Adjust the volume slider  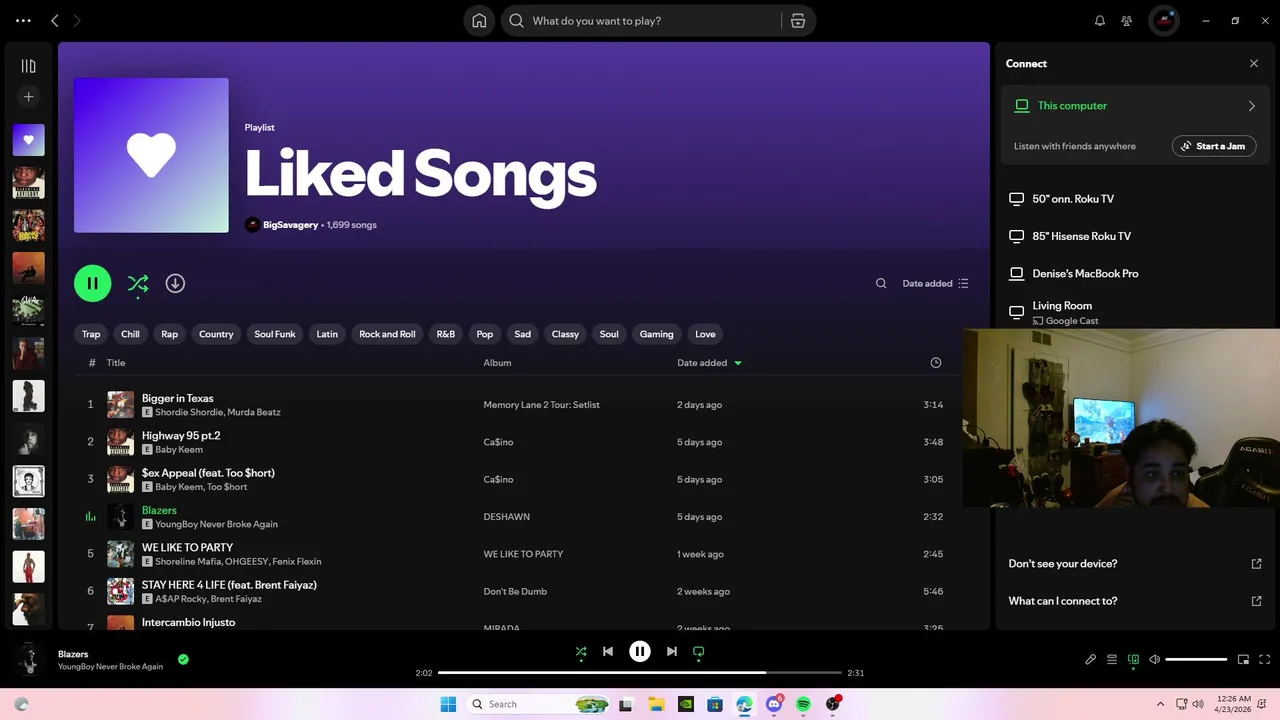(1196, 660)
